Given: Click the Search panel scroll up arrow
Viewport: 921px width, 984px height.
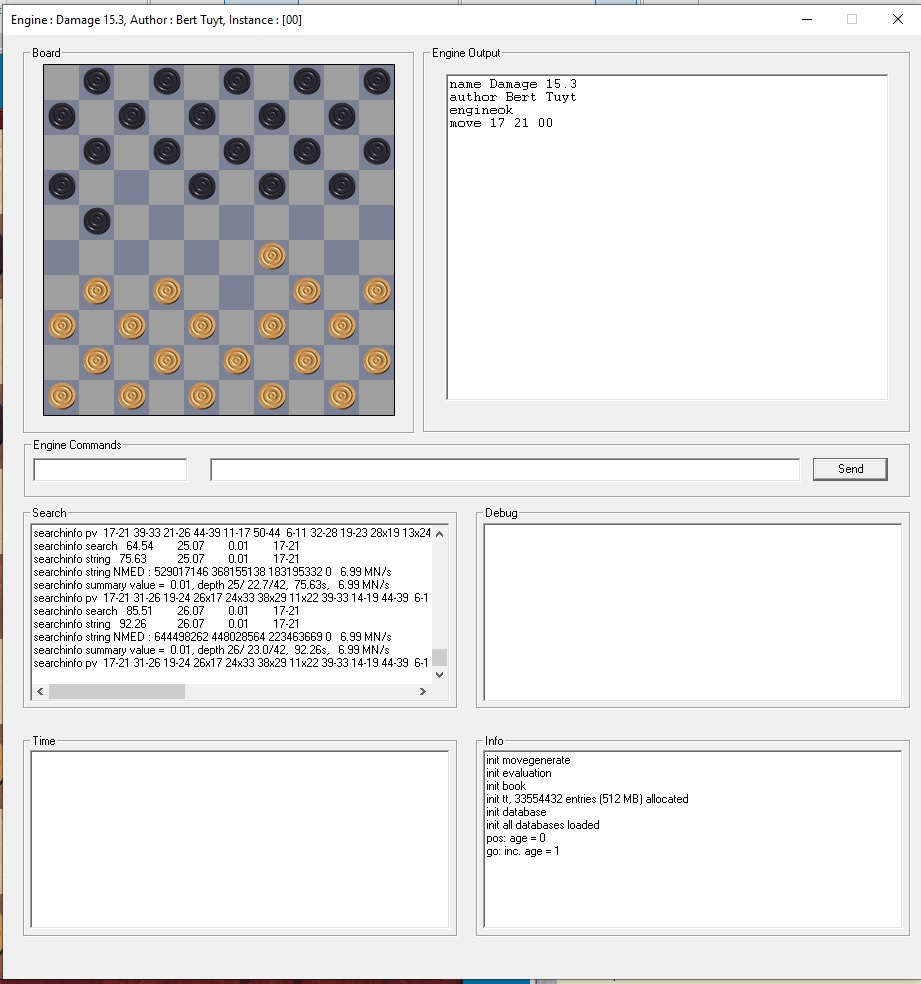Looking at the screenshot, I should pyautogui.click(x=439, y=533).
